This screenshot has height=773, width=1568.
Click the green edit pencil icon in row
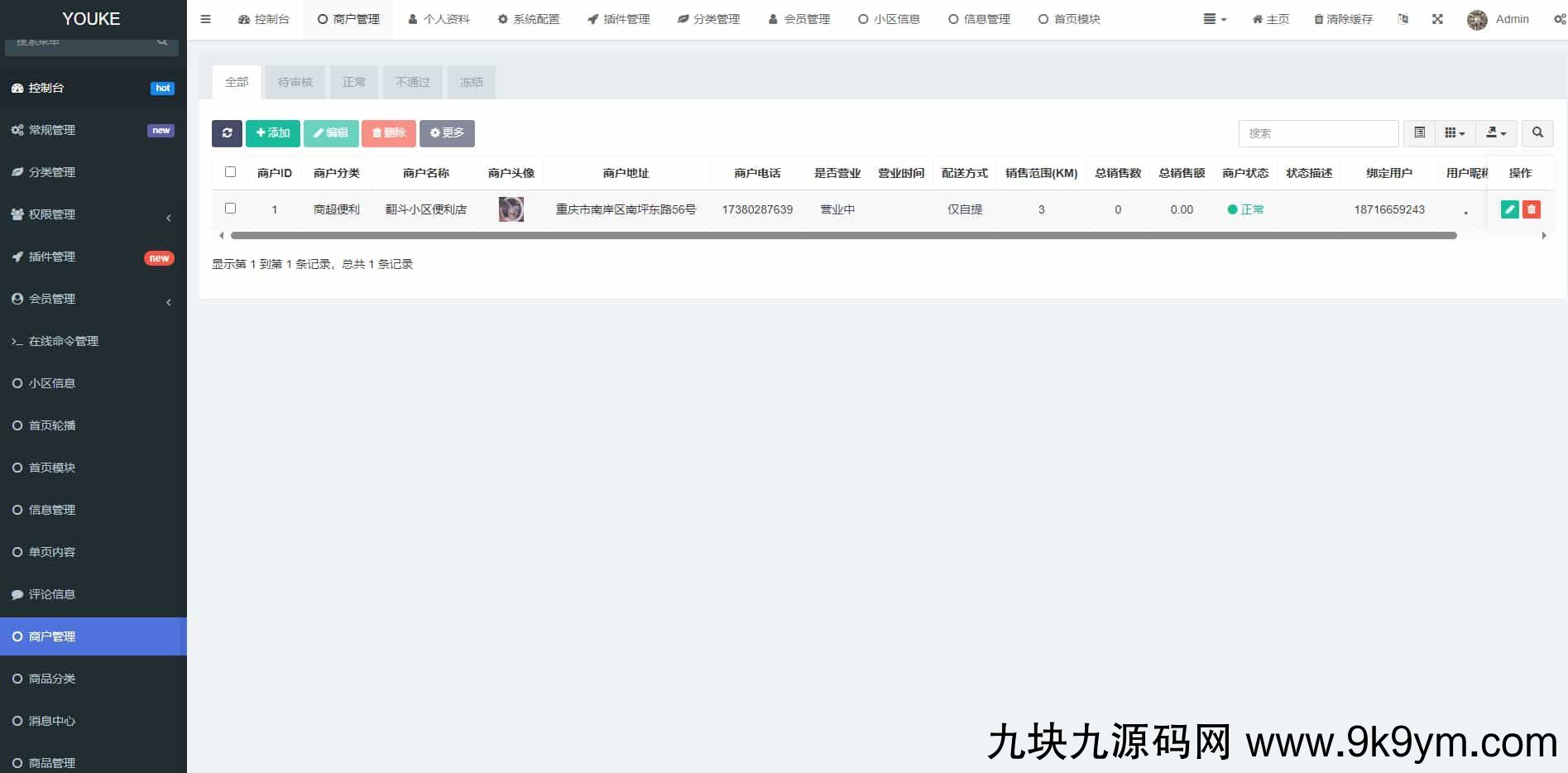(x=1509, y=209)
